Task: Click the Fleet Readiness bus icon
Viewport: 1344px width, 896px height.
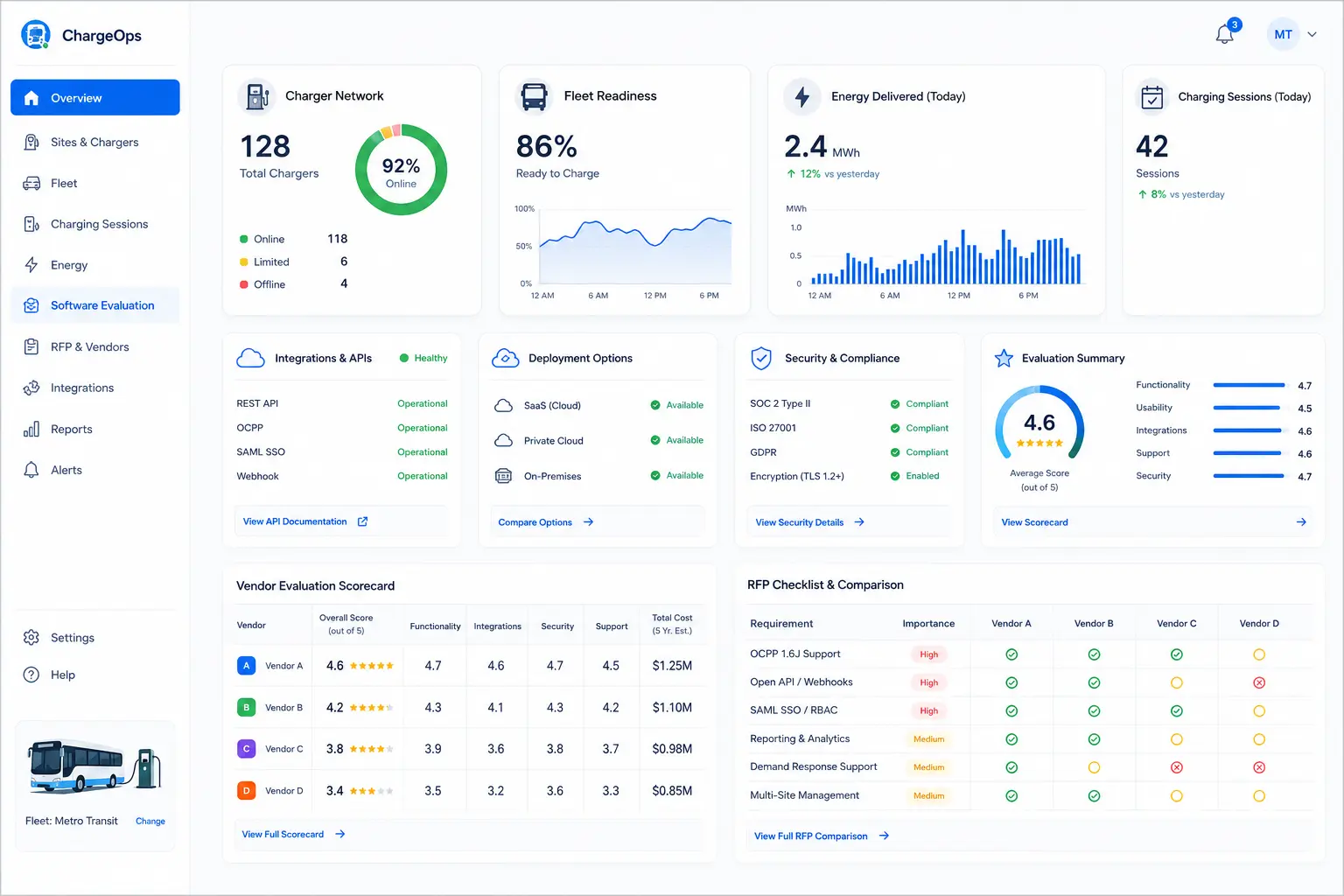Action: point(534,96)
